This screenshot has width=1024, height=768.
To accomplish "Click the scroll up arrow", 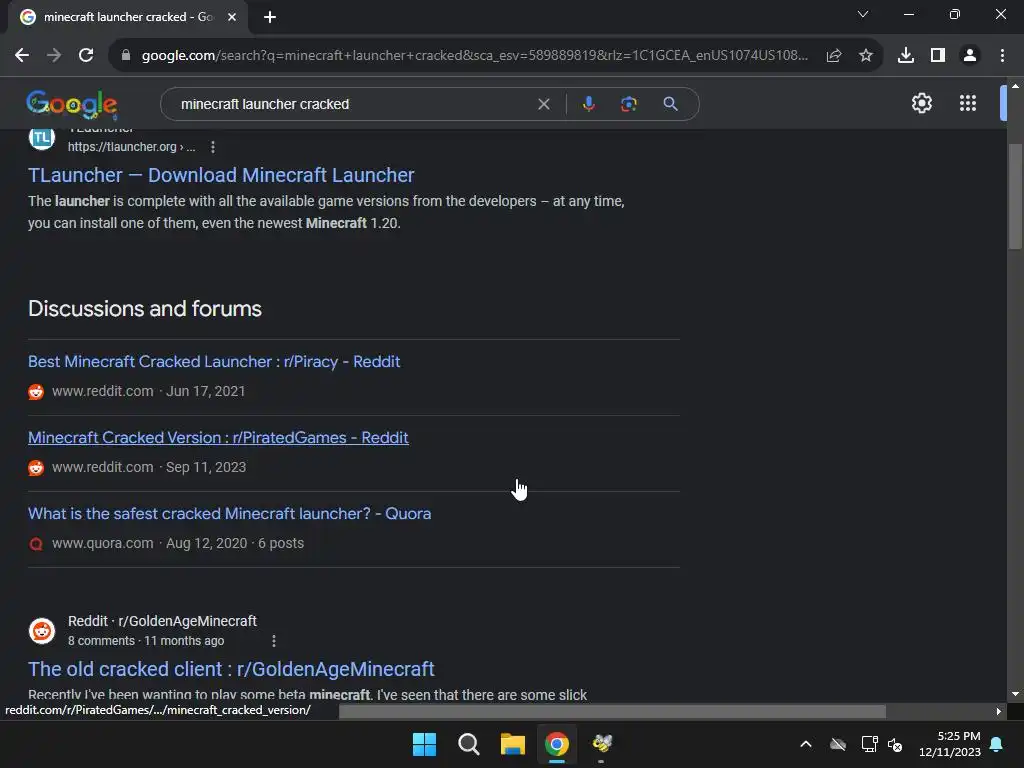I will pyautogui.click(x=1015, y=86).
